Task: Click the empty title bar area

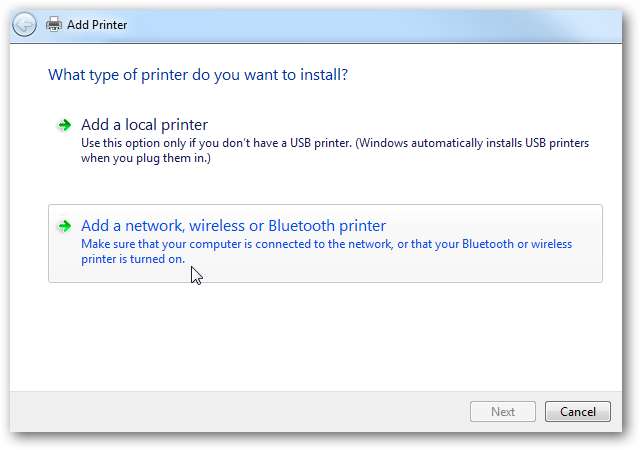Action: pos(350,22)
